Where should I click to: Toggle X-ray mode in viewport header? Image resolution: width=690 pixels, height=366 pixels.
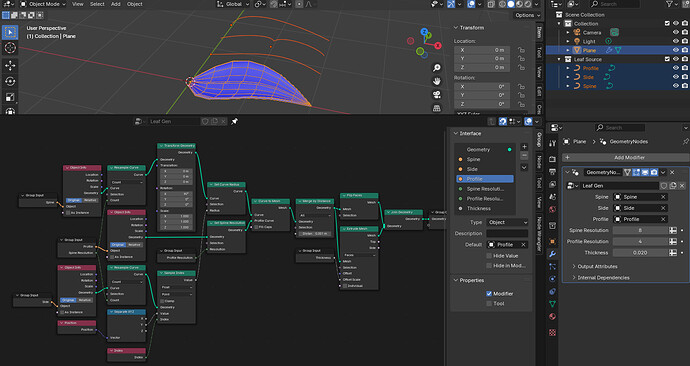[x=491, y=4]
